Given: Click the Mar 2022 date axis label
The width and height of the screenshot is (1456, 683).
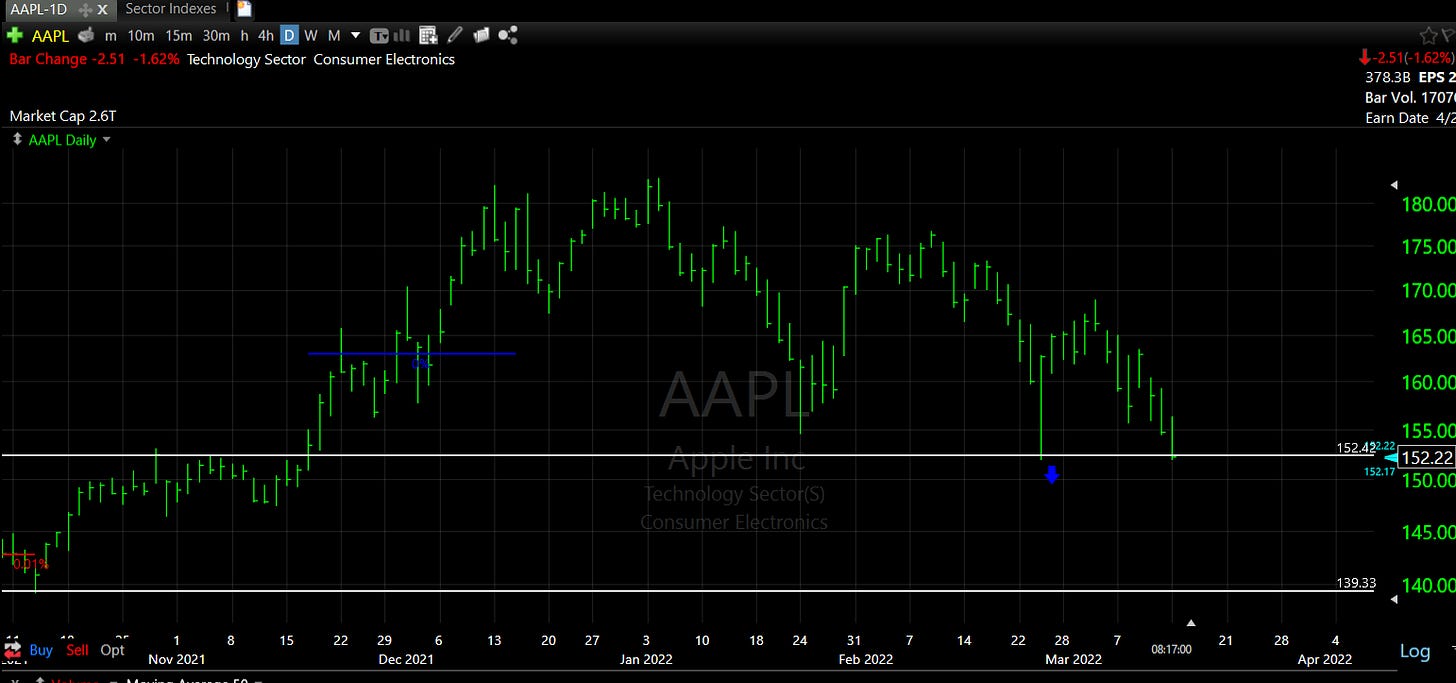Looking at the screenshot, I should [x=1074, y=659].
